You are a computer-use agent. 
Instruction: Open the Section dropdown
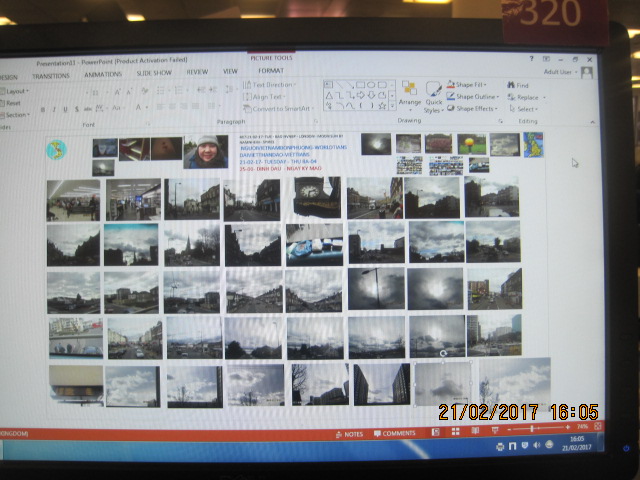[15, 115]
